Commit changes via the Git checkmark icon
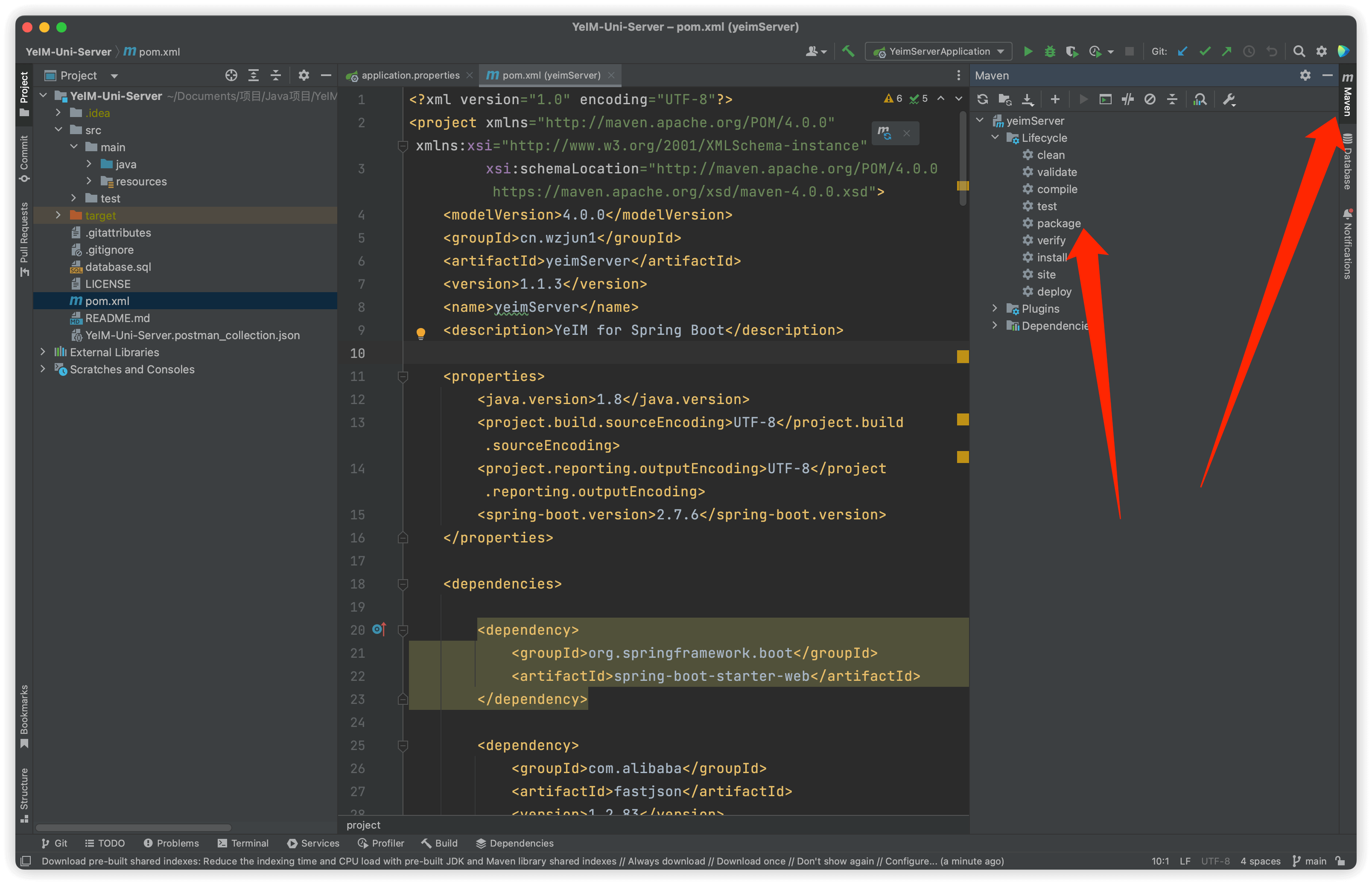The image size is (1372, 885). click(x=1206, y=51)
